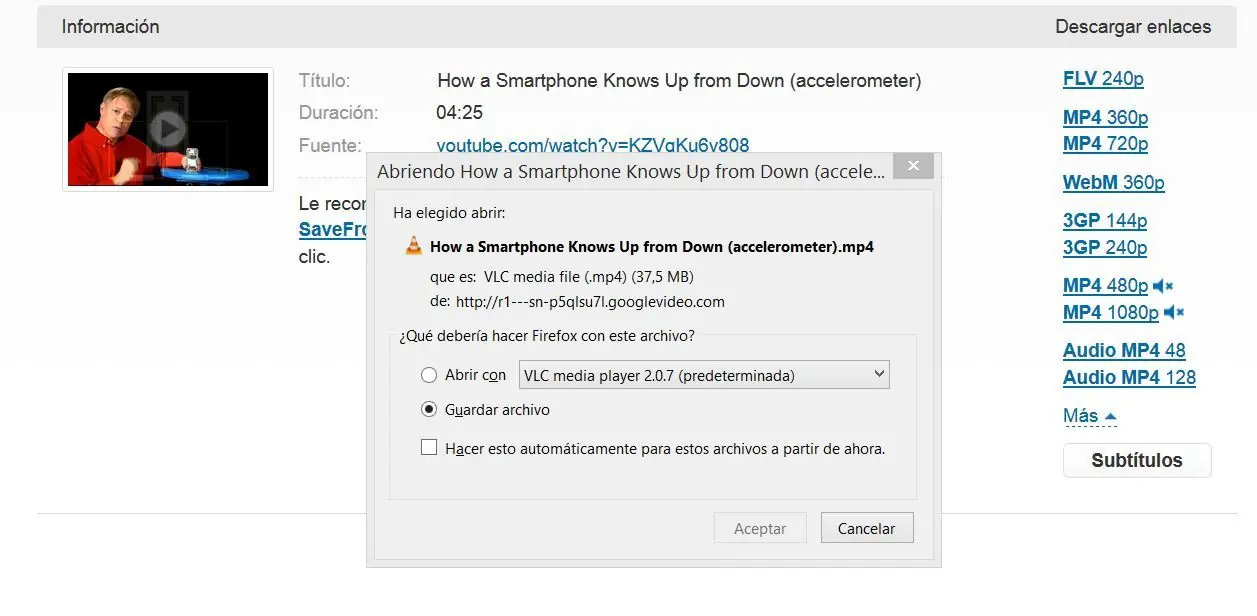Download the 3GP 240p link

click(x=1105, y=247)
